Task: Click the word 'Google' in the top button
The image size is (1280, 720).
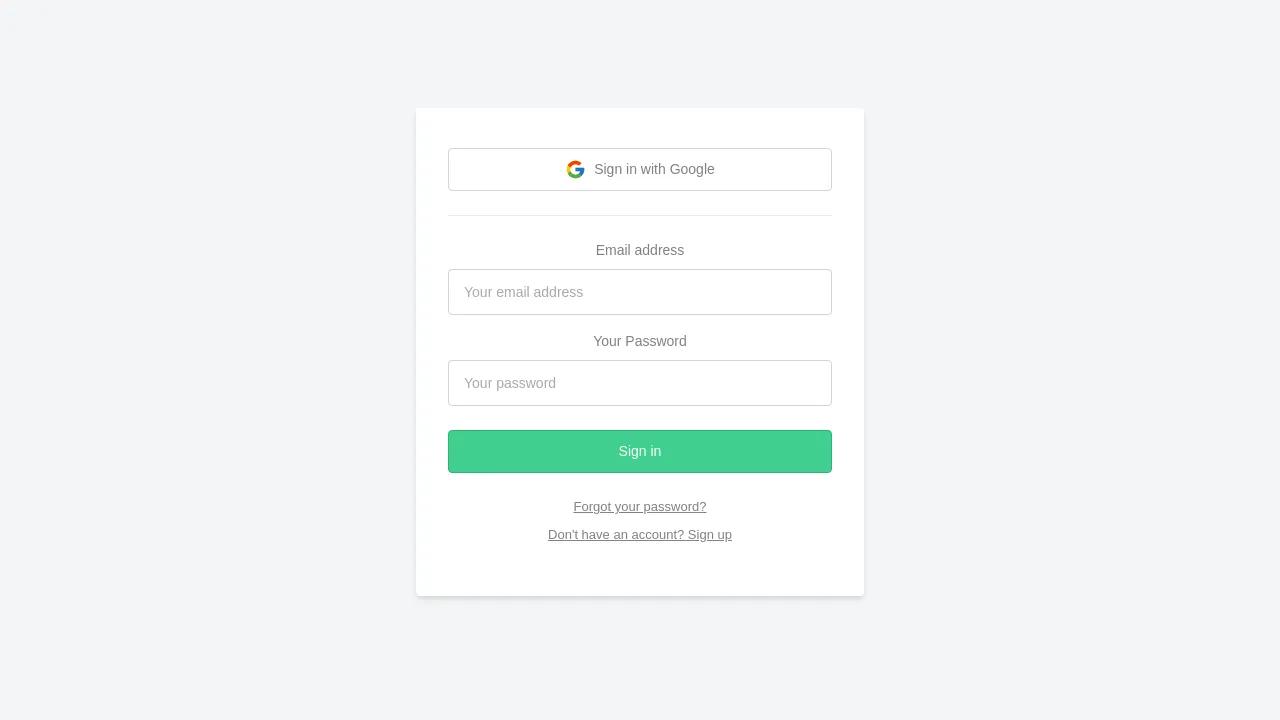Action: pyautogui.click(x=692, y=169)
